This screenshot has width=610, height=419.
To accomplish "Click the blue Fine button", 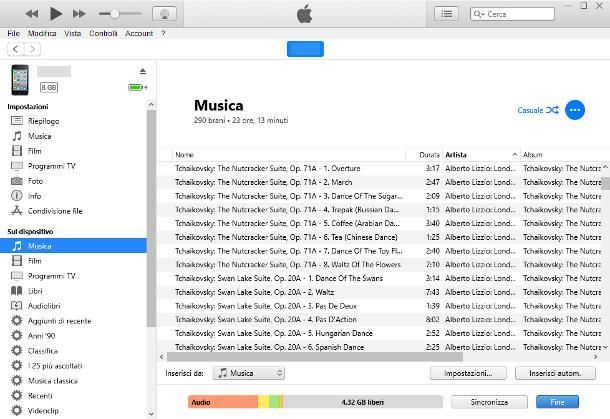I will click(557, 402).
